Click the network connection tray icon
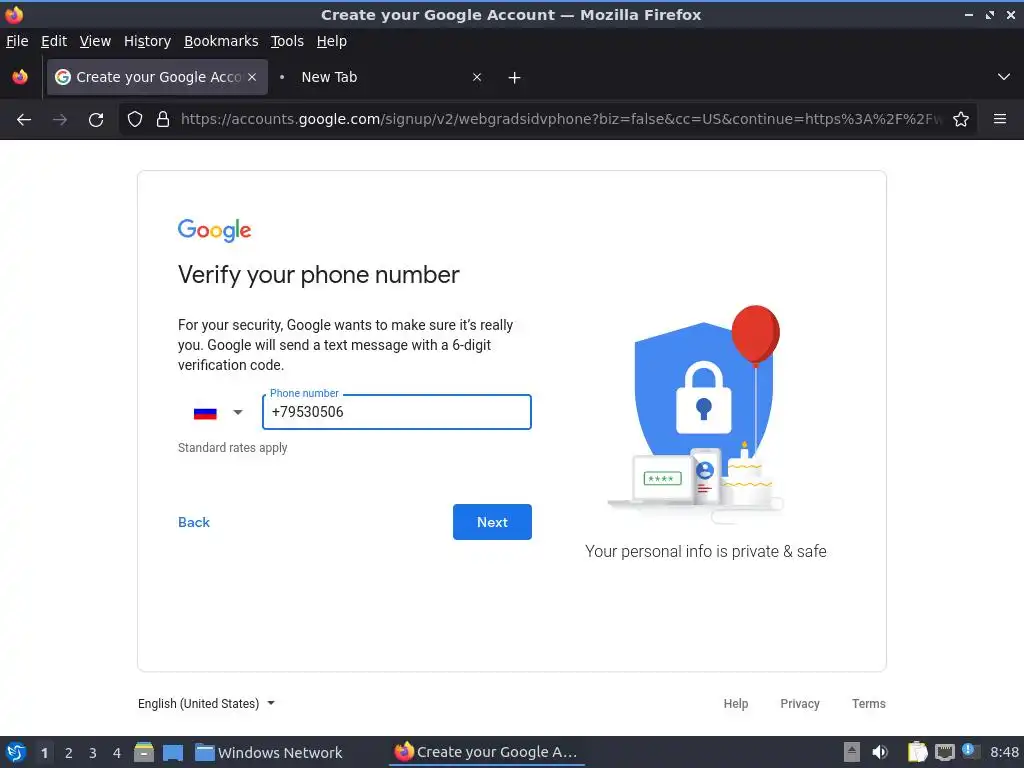The image size is (1024, 768). click(x=944, y=752)
